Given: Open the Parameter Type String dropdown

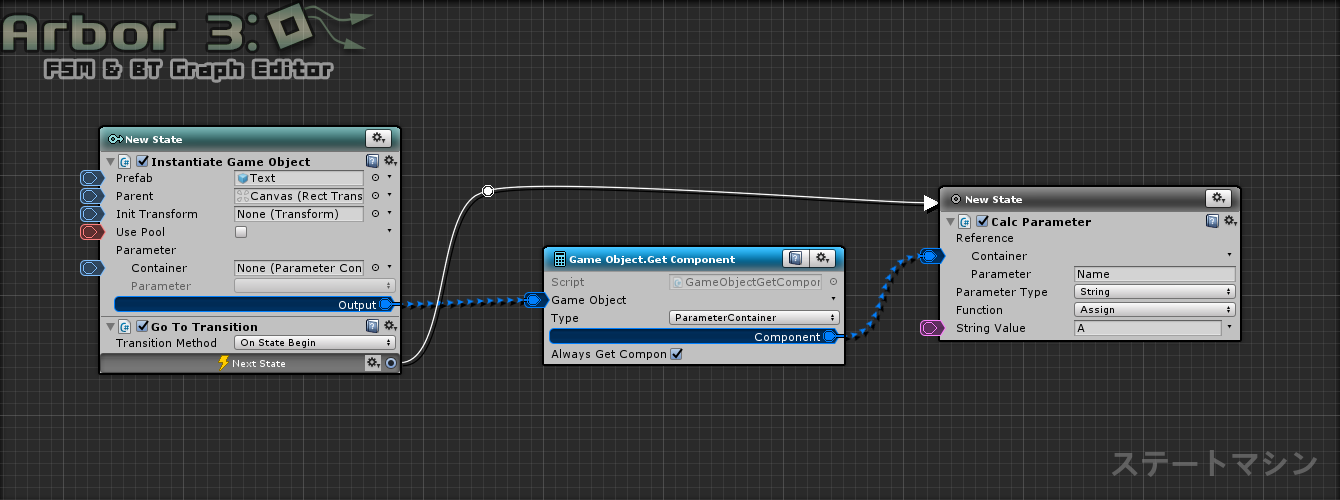Looking at the screenshot, I should click(1154, 292).
